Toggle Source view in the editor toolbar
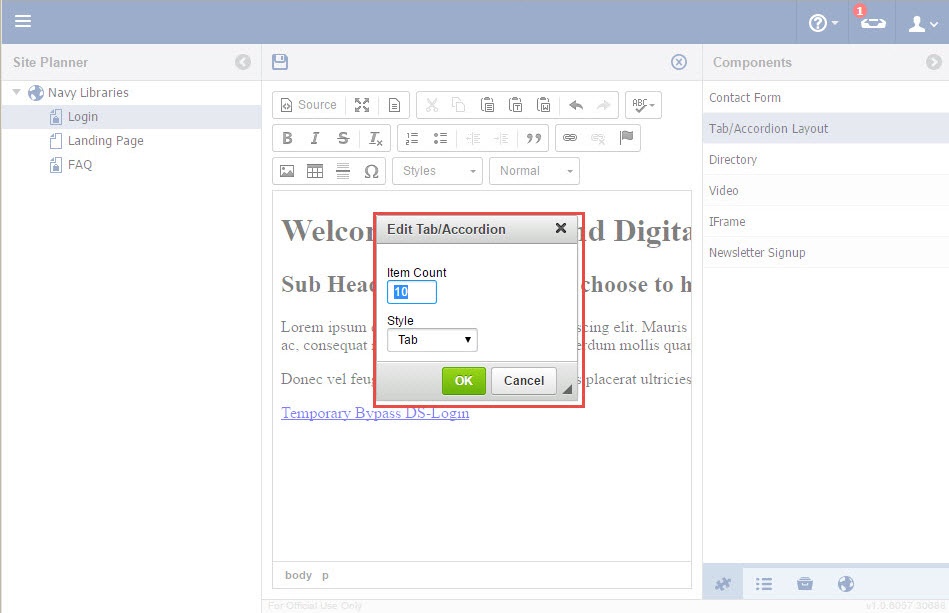The width and height of the screenshot is (949, 613). [x=308, y=105]
